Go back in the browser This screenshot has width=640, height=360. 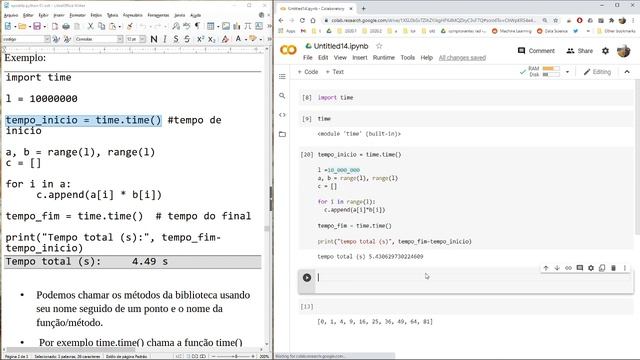click(281, 20)
